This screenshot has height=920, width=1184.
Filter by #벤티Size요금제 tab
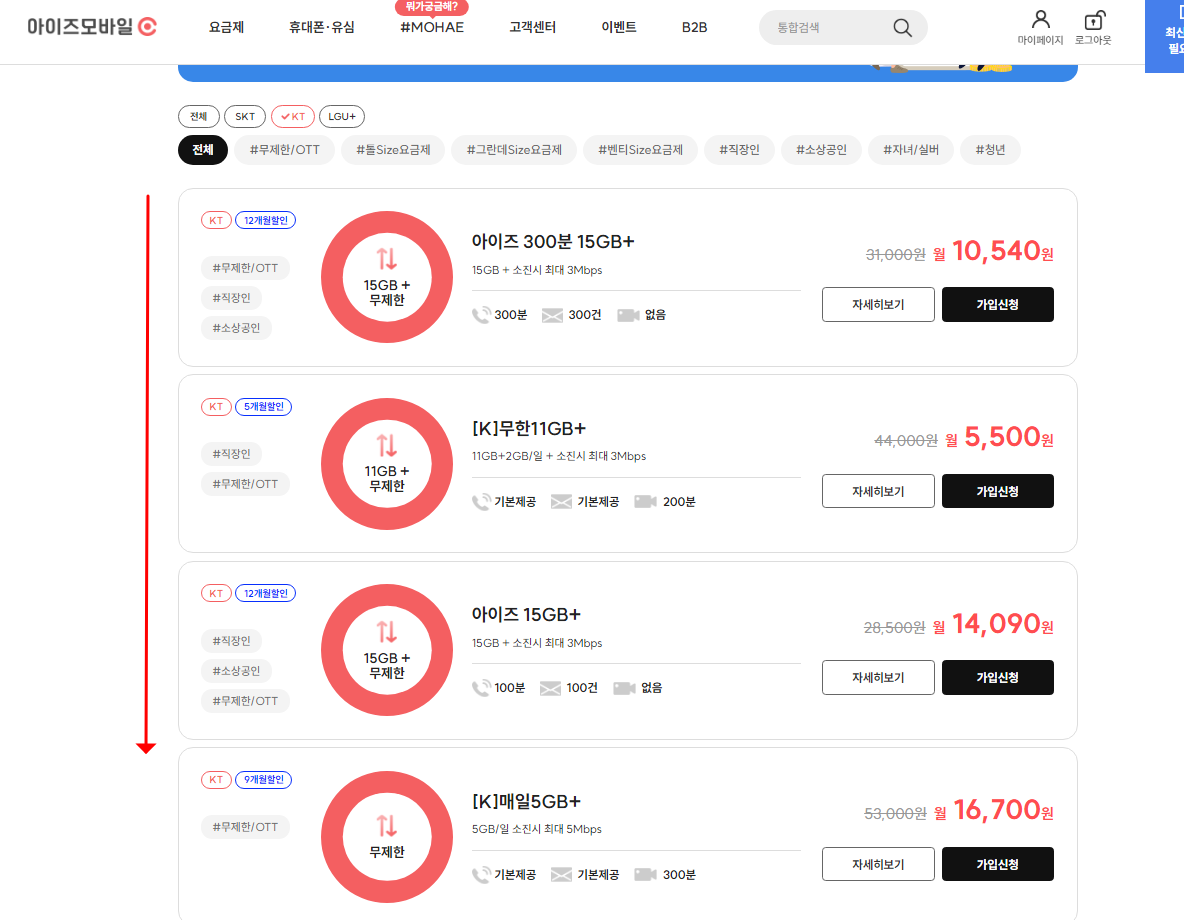click(640, 150)
